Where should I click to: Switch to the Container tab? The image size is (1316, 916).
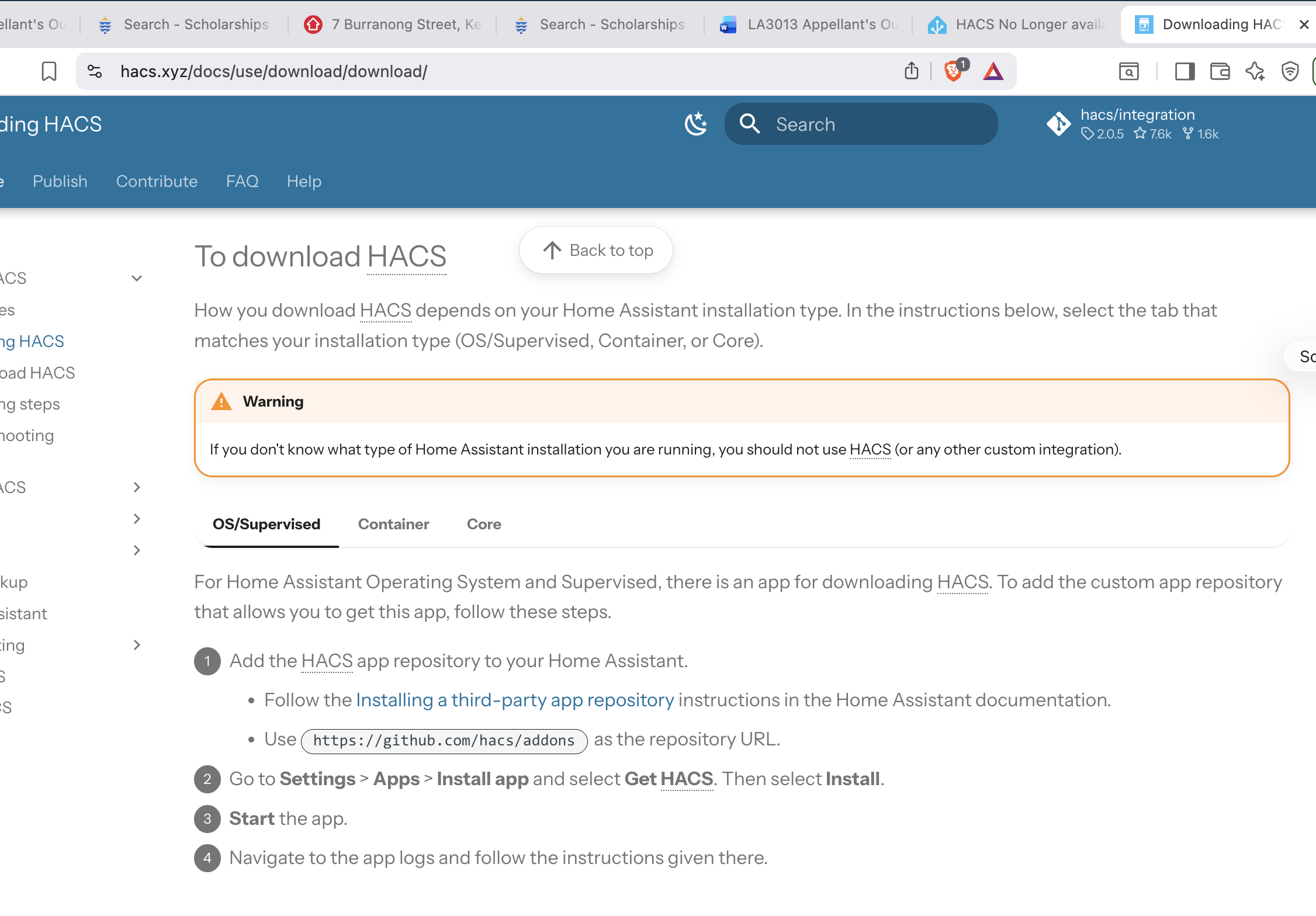(x=393, y=524)
